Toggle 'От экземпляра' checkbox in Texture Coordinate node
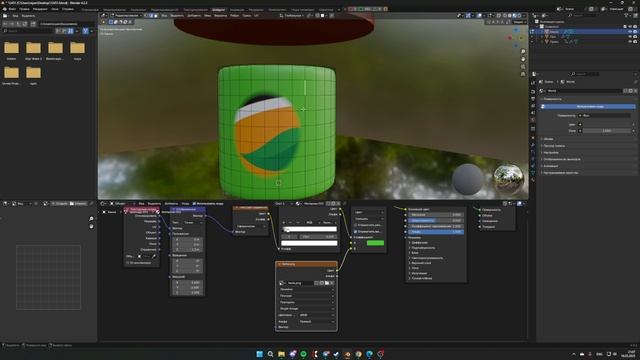The image size is (640, 360). pyautogui.click(x=128, y=263)
